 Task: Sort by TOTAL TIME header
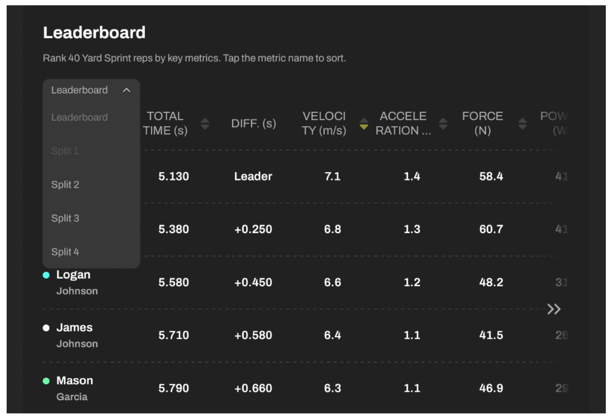(166, 124)
